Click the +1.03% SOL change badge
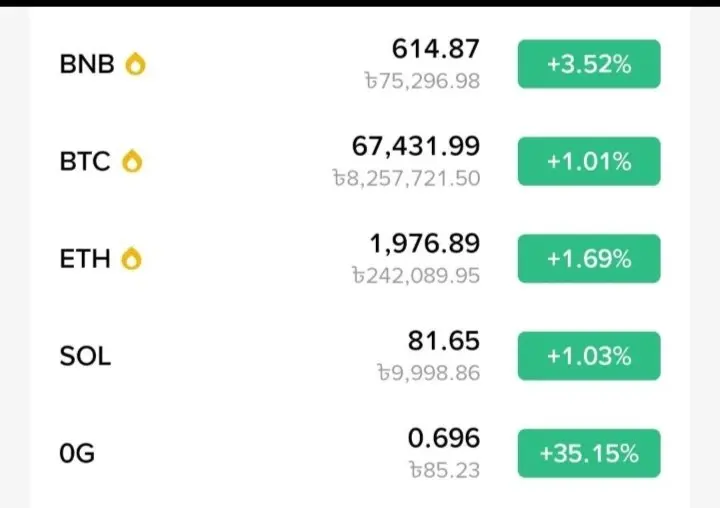This screenshot has height=508, width=720. click(589, 356)
